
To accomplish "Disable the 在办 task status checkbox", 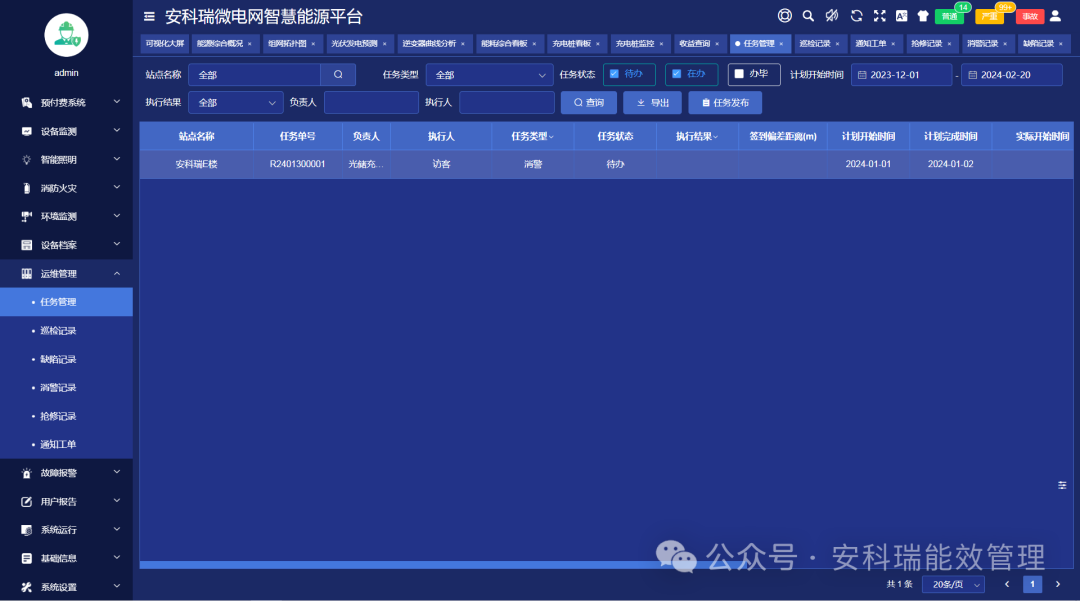I will (692, 74).
